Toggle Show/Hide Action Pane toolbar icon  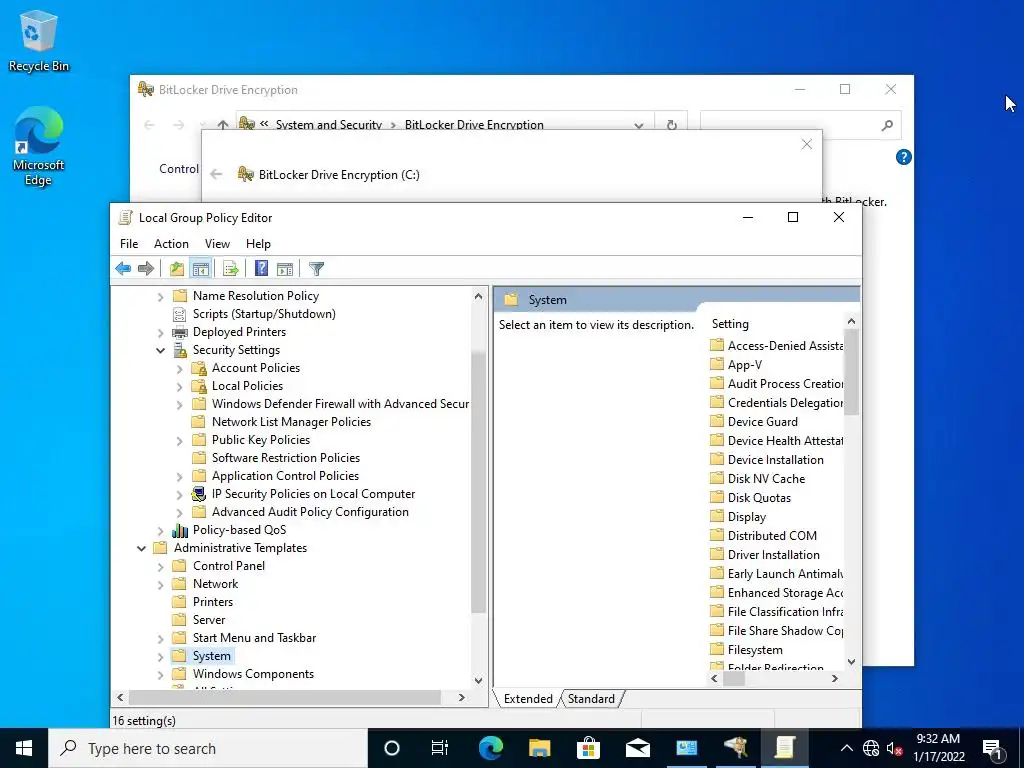tap(285, 268)
